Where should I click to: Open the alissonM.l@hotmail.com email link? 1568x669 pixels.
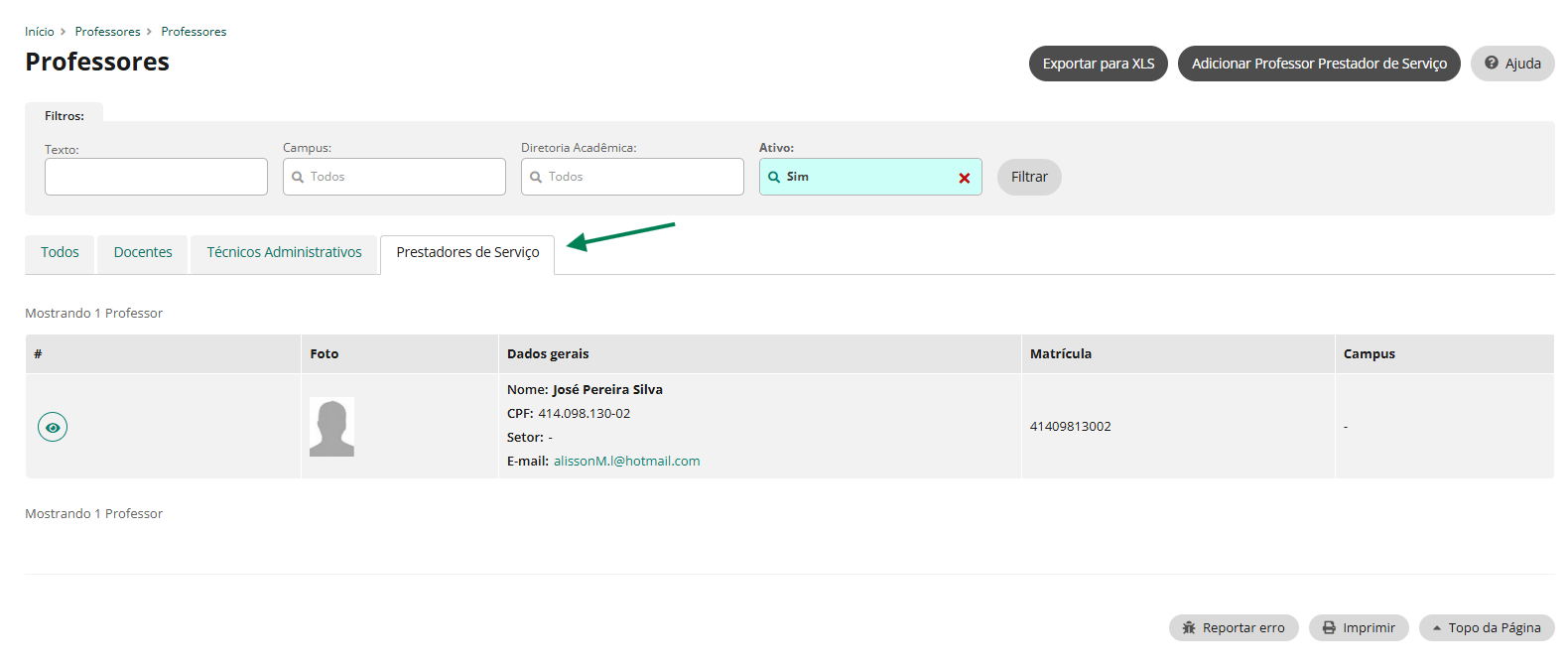click(626, 462)
